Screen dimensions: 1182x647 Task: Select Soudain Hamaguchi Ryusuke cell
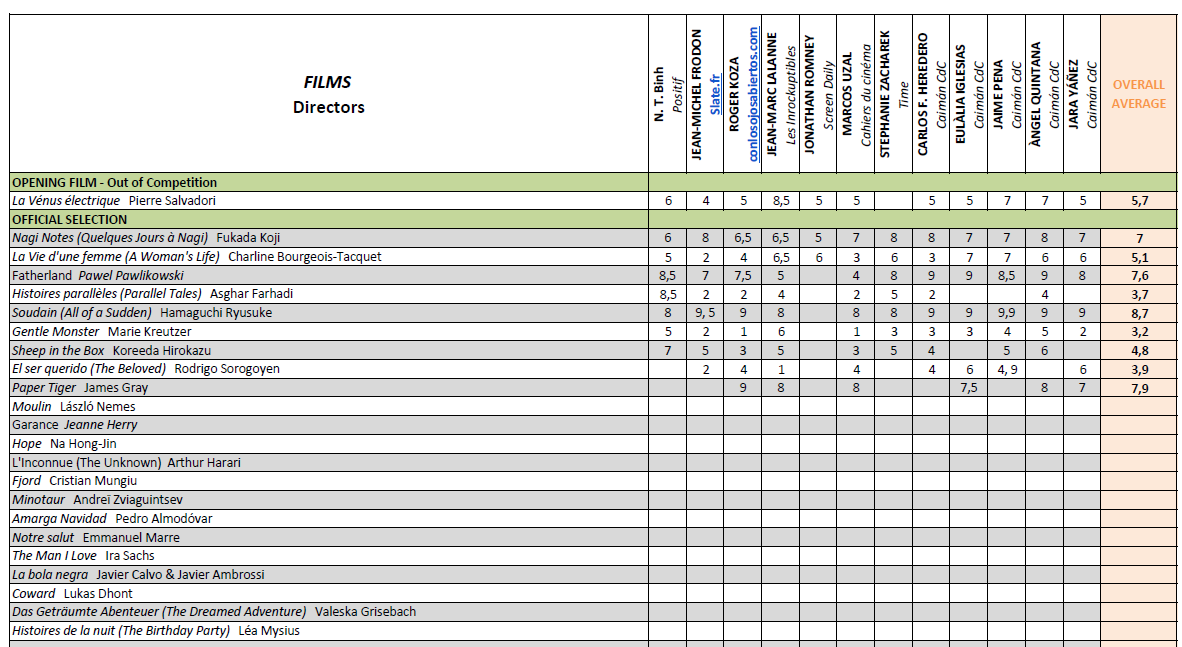coord(329,313)
